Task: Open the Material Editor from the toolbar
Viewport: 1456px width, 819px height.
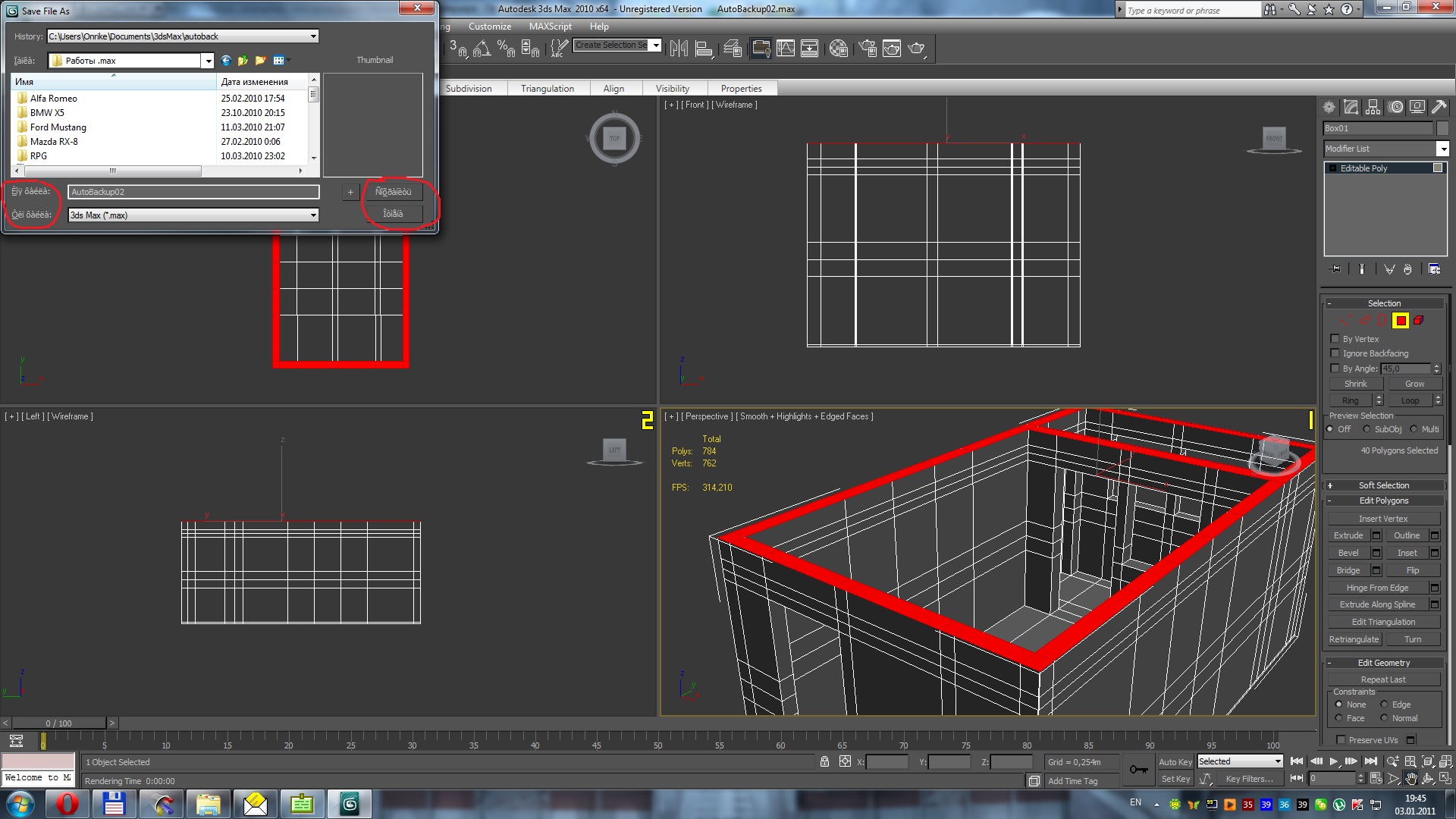Action: (838, 49)
